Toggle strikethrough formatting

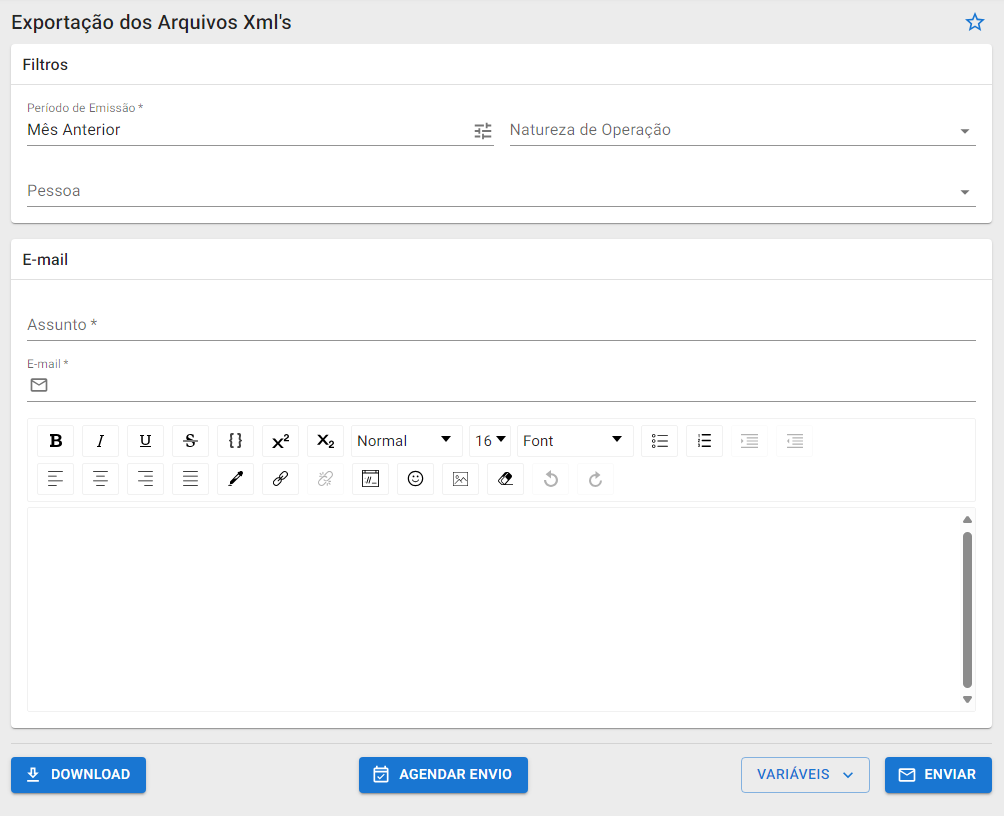[x=190, y=441]
